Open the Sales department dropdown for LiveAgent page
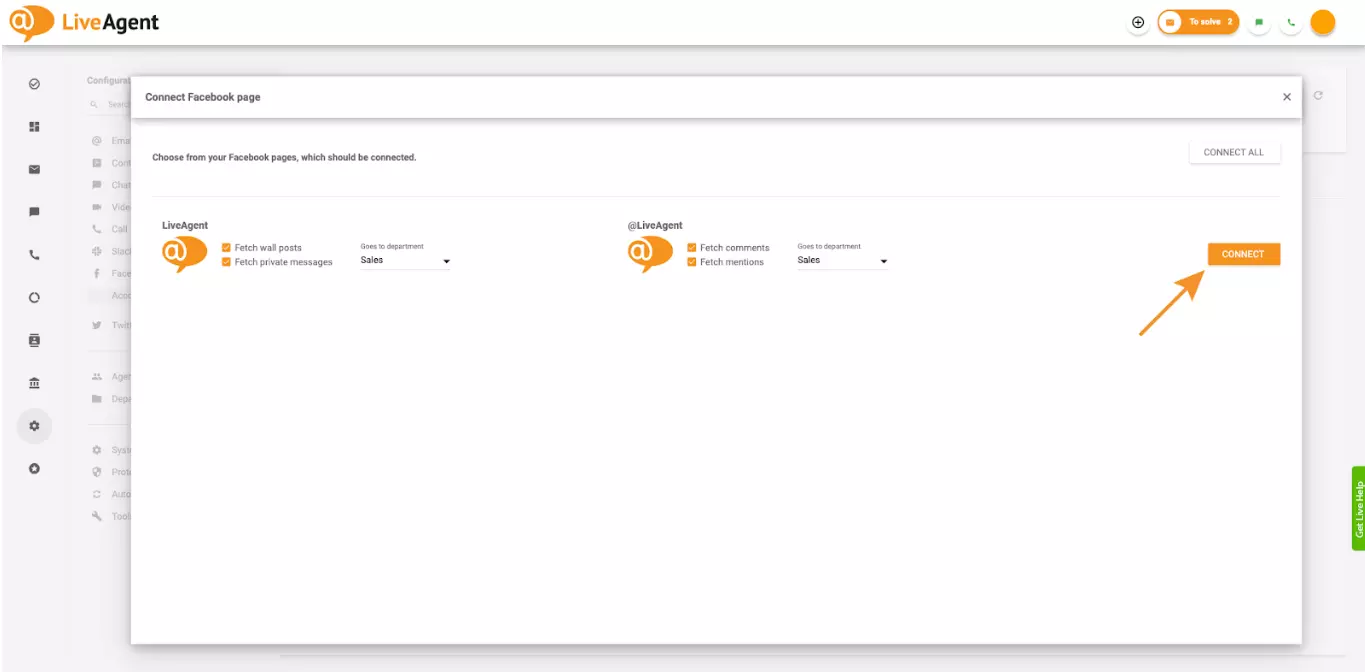The height and width of the screenshot is (672, 1365). [x=404, y=259]
